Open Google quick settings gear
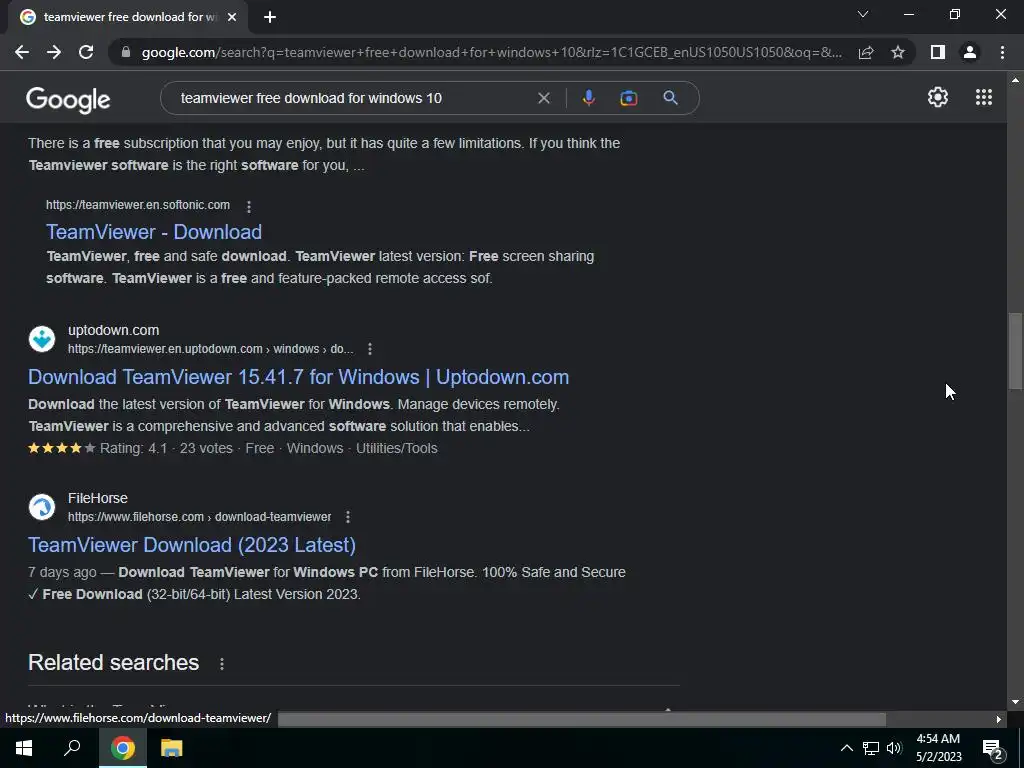 tap(938, 97)
